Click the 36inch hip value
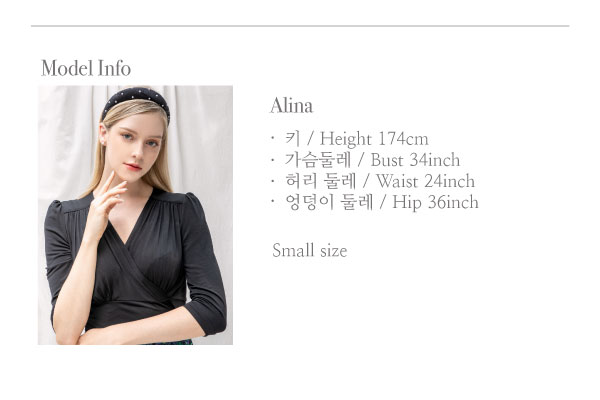 [x=453, y=202]
